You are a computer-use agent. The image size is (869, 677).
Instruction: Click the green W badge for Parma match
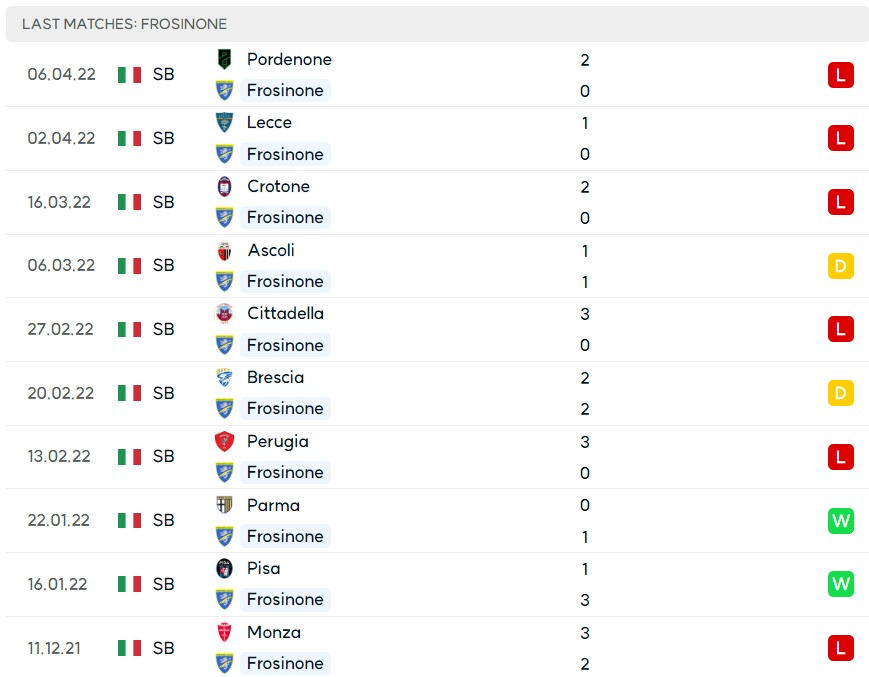click(840, 521)
